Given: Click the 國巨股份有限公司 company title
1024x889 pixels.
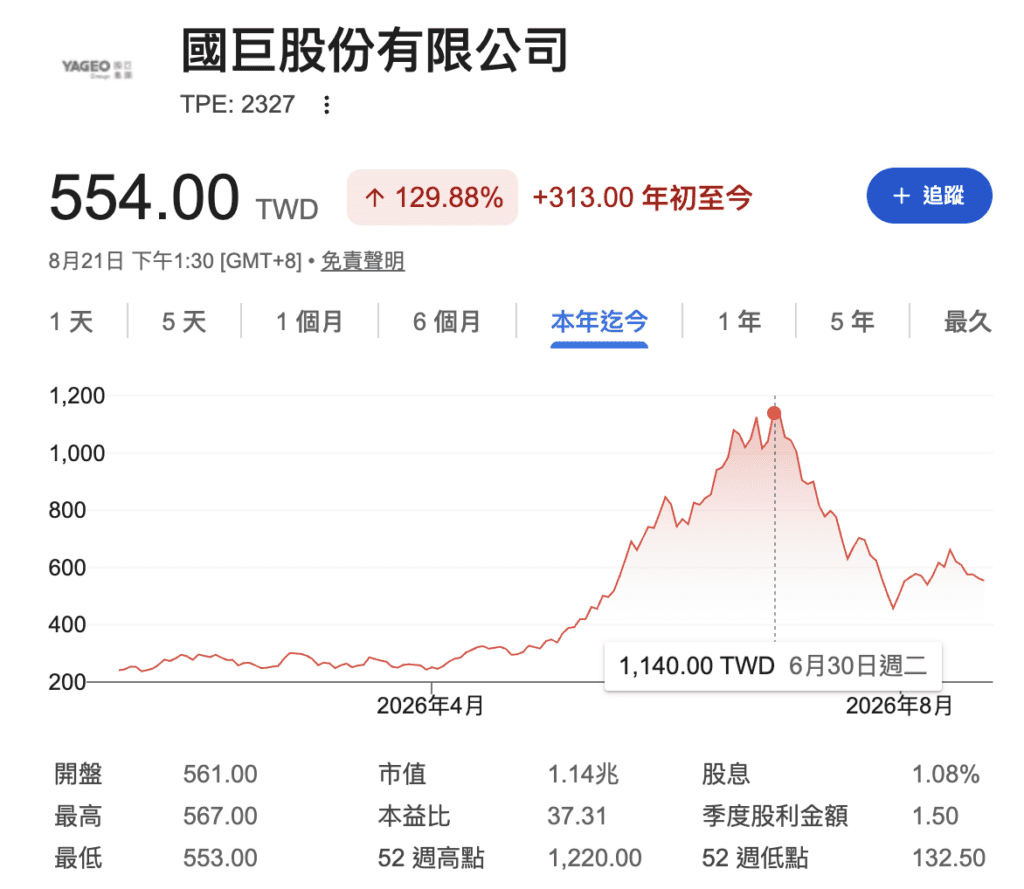Looking at the screenshot, I should click(374, 50).
